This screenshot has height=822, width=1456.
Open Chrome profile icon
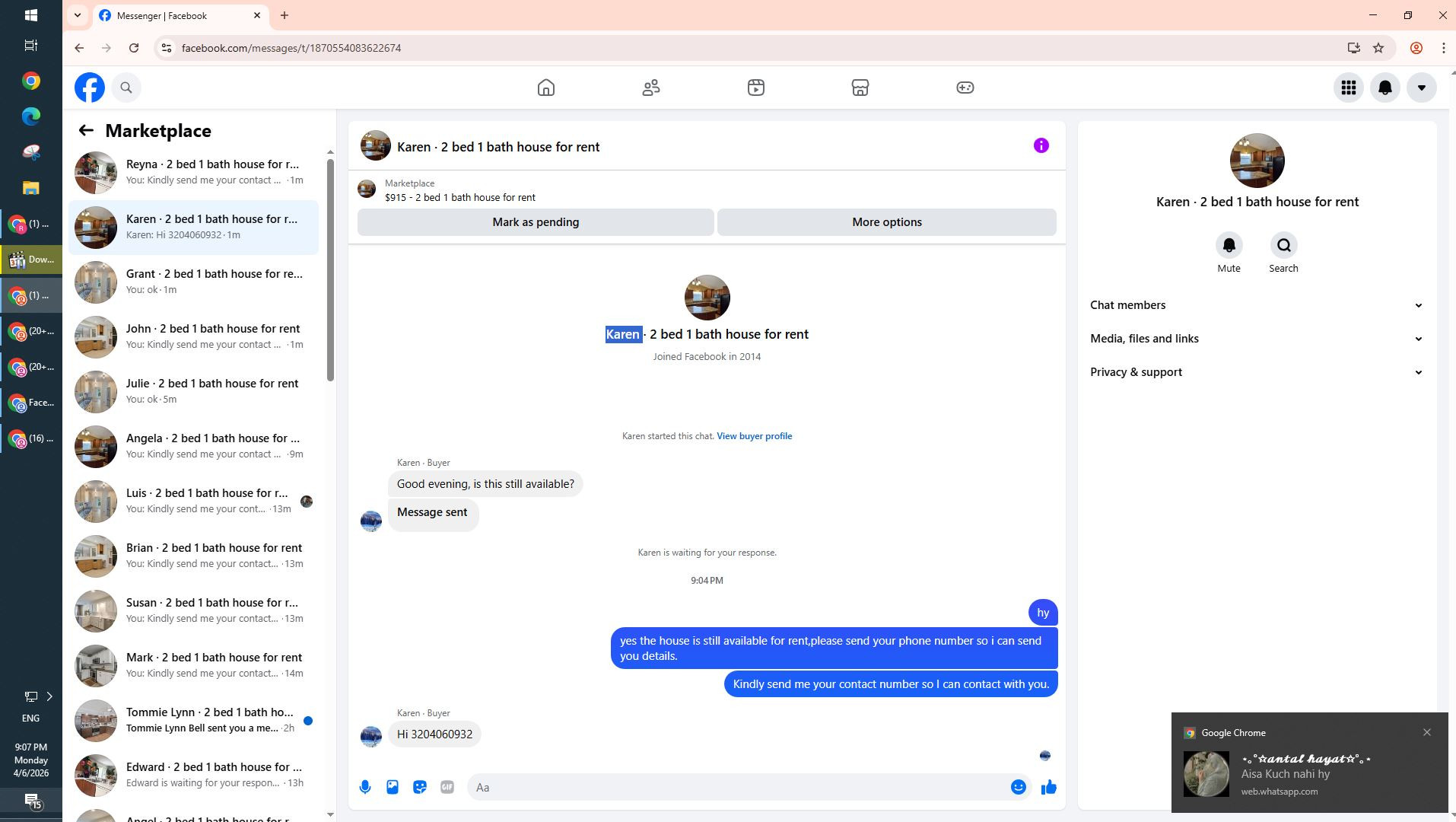(1416, 48)
